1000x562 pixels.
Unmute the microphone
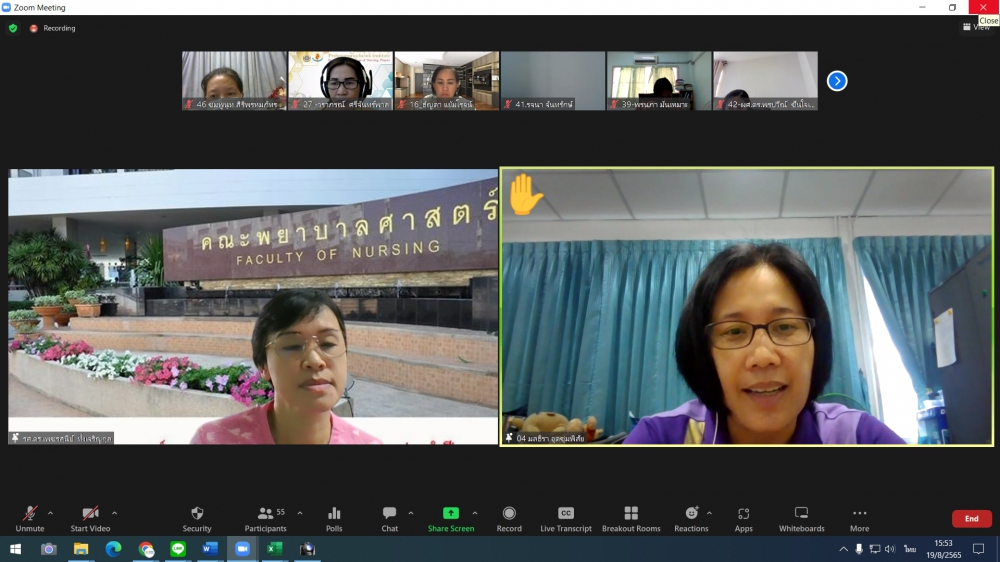coord(30,513)
